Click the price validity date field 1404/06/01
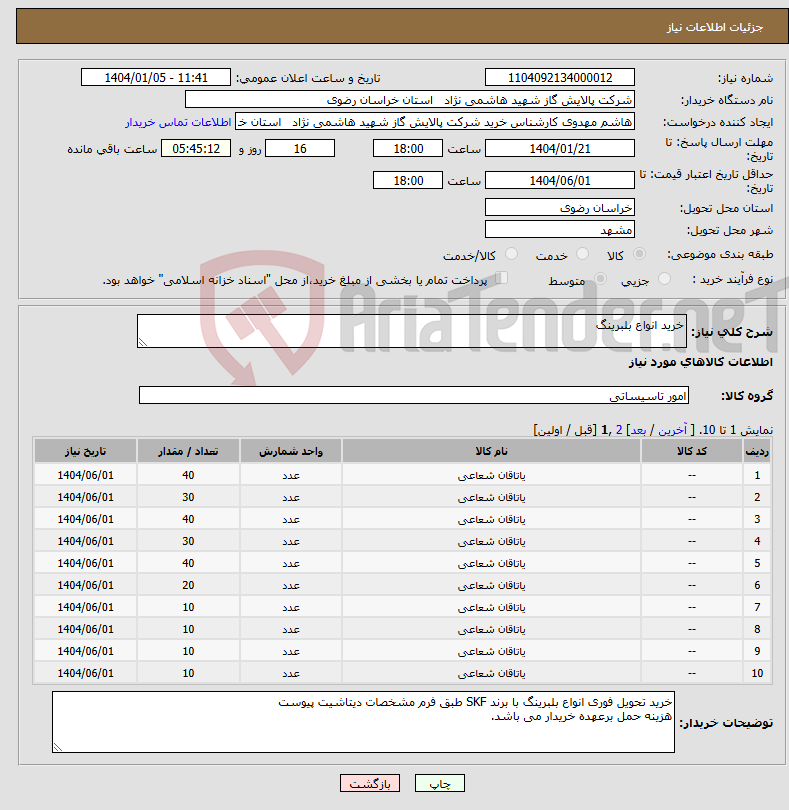 coord(560,181)
